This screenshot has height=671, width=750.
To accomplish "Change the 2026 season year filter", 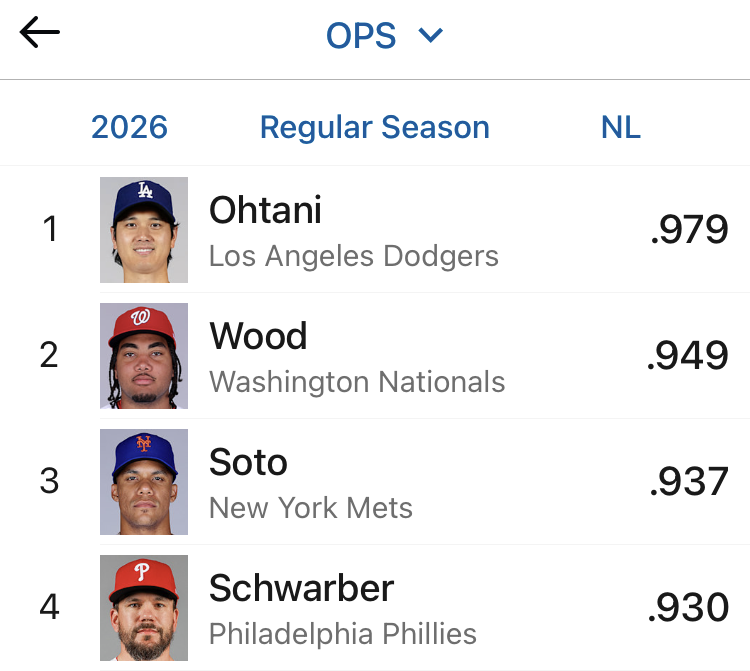I will click(x=129, y=127).
